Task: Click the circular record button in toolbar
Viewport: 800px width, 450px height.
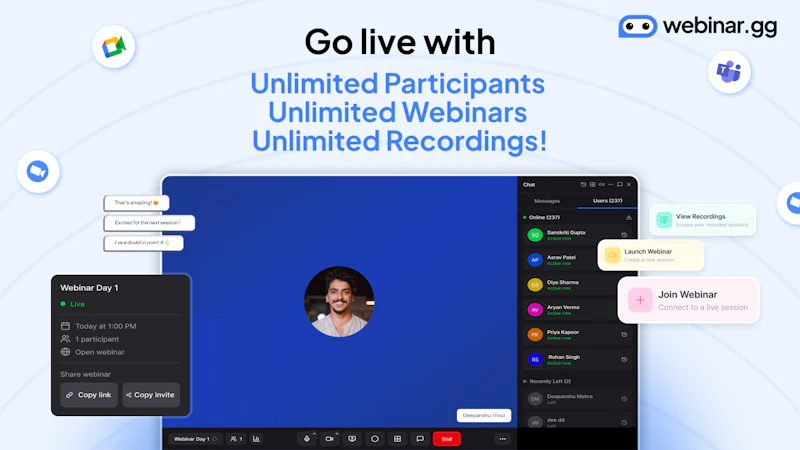Action: [x=374, y=439]
